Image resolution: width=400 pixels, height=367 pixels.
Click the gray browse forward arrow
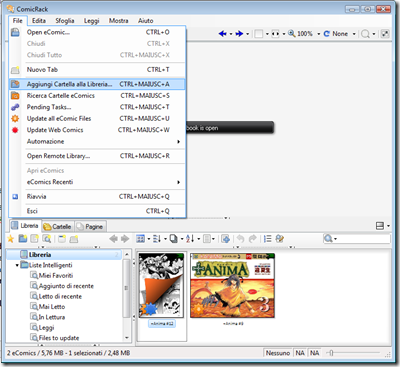coord(125,239)
